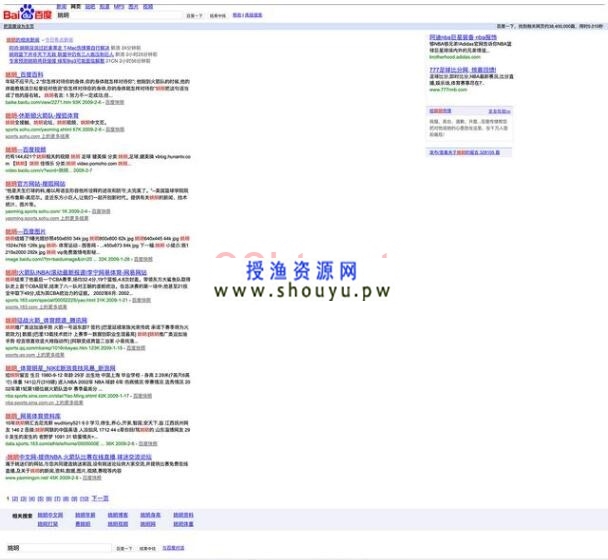Open the first related search, 姚明中文网
608x560 pixels.
point(50,515)
